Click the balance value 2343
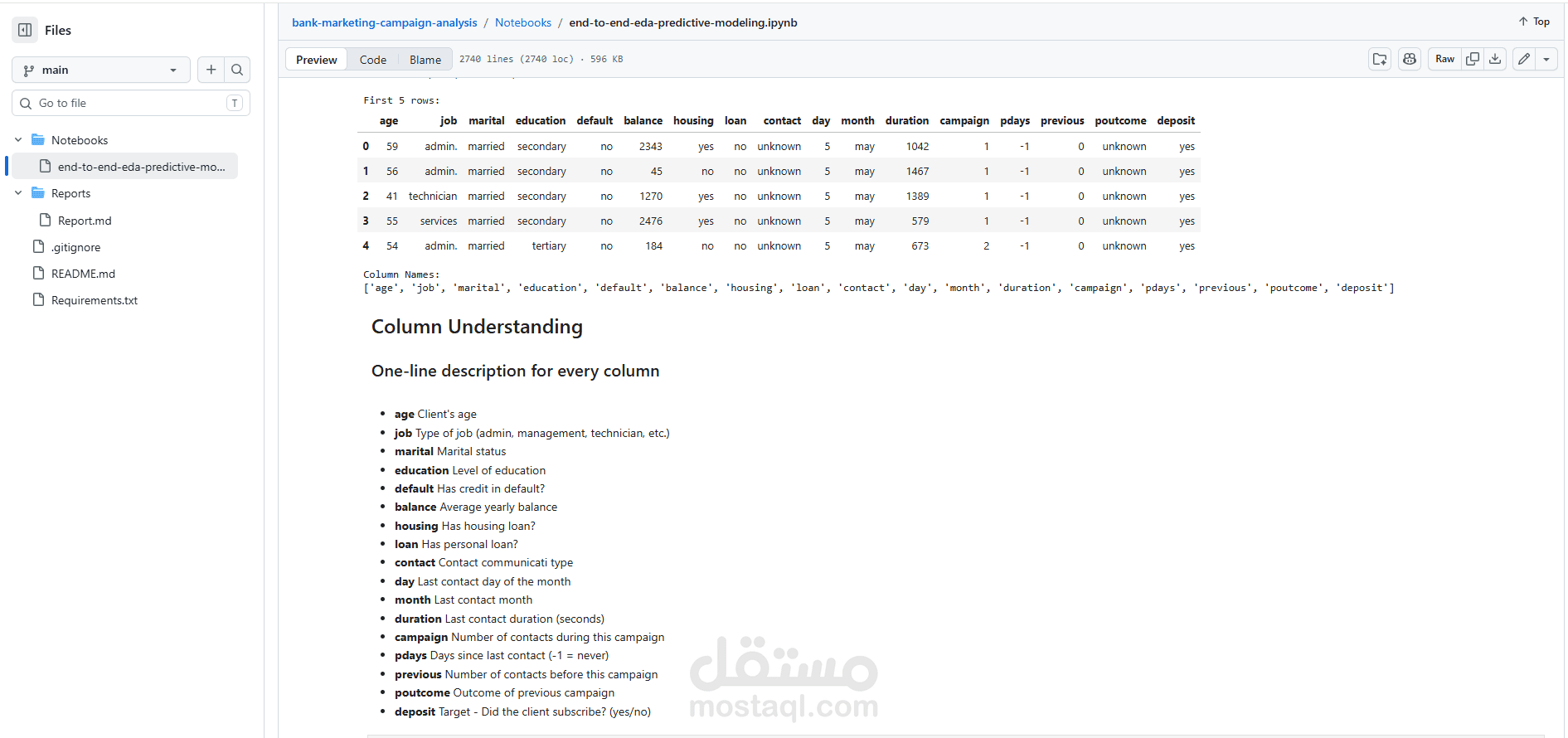This screenshot has height=738, width=1568. point(651,147)
